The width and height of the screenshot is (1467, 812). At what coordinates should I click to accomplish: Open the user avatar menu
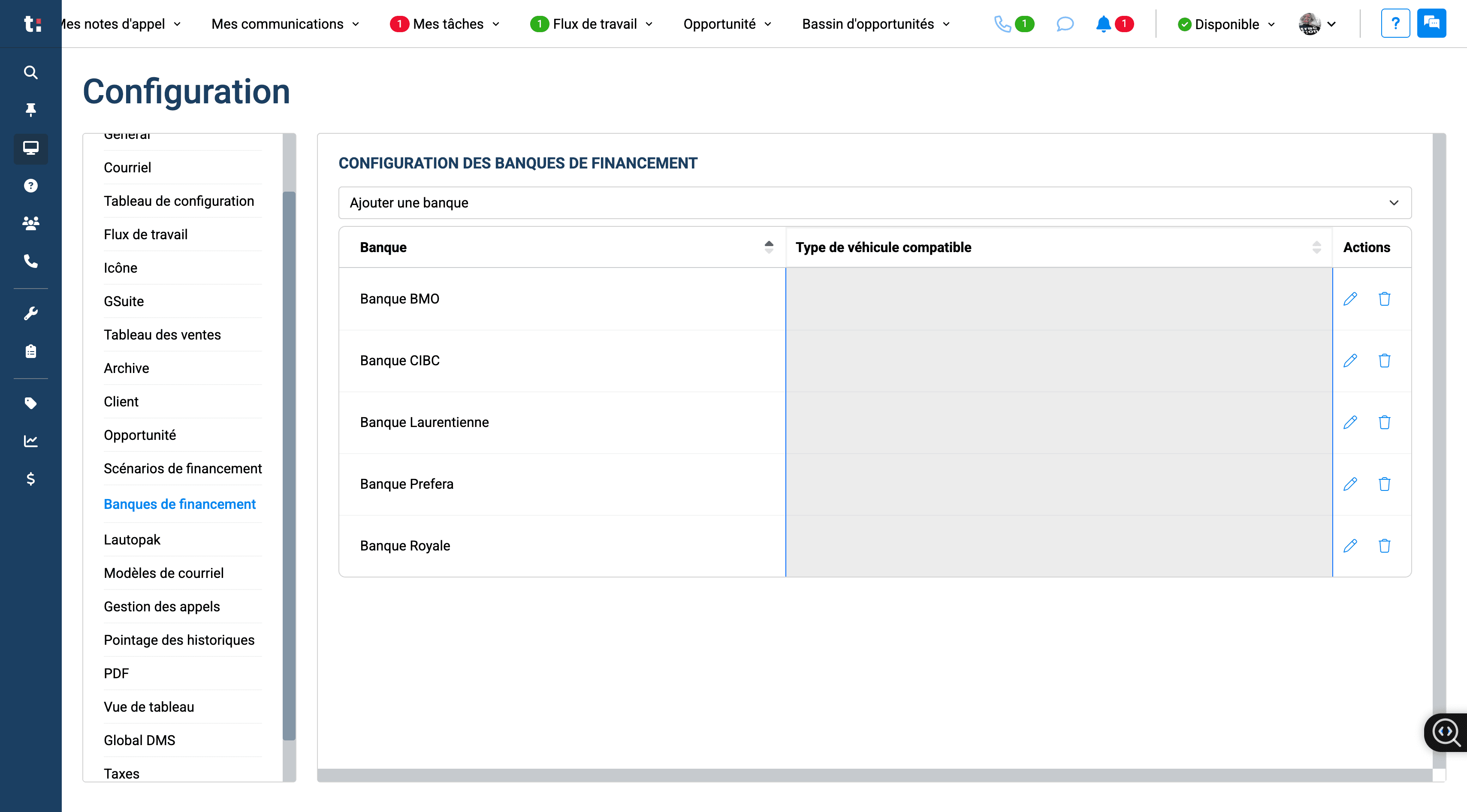coord(1317,24)
